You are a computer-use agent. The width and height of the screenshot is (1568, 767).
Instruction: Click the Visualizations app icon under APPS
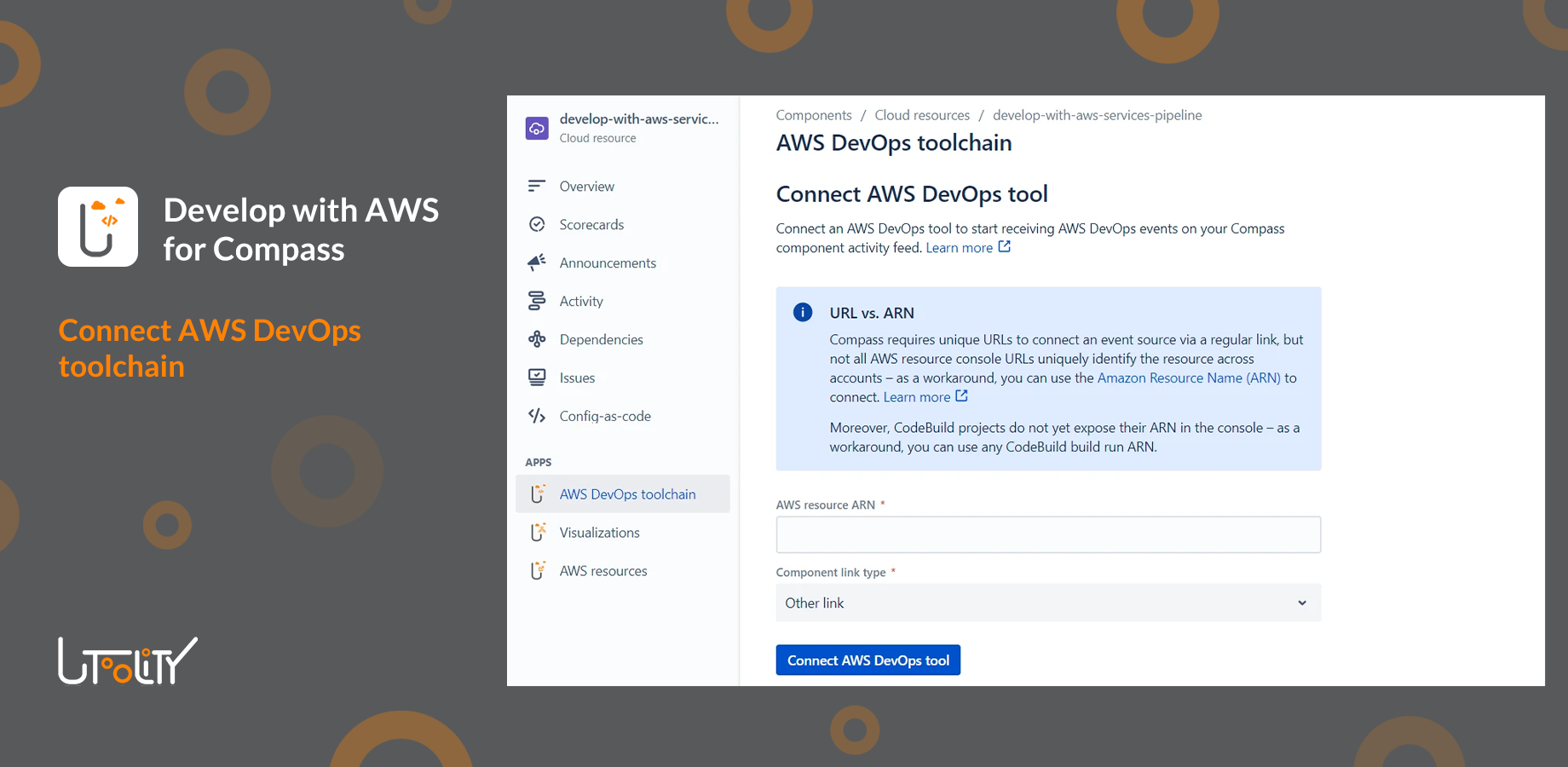pyautogui.click(x=538, y=532)
